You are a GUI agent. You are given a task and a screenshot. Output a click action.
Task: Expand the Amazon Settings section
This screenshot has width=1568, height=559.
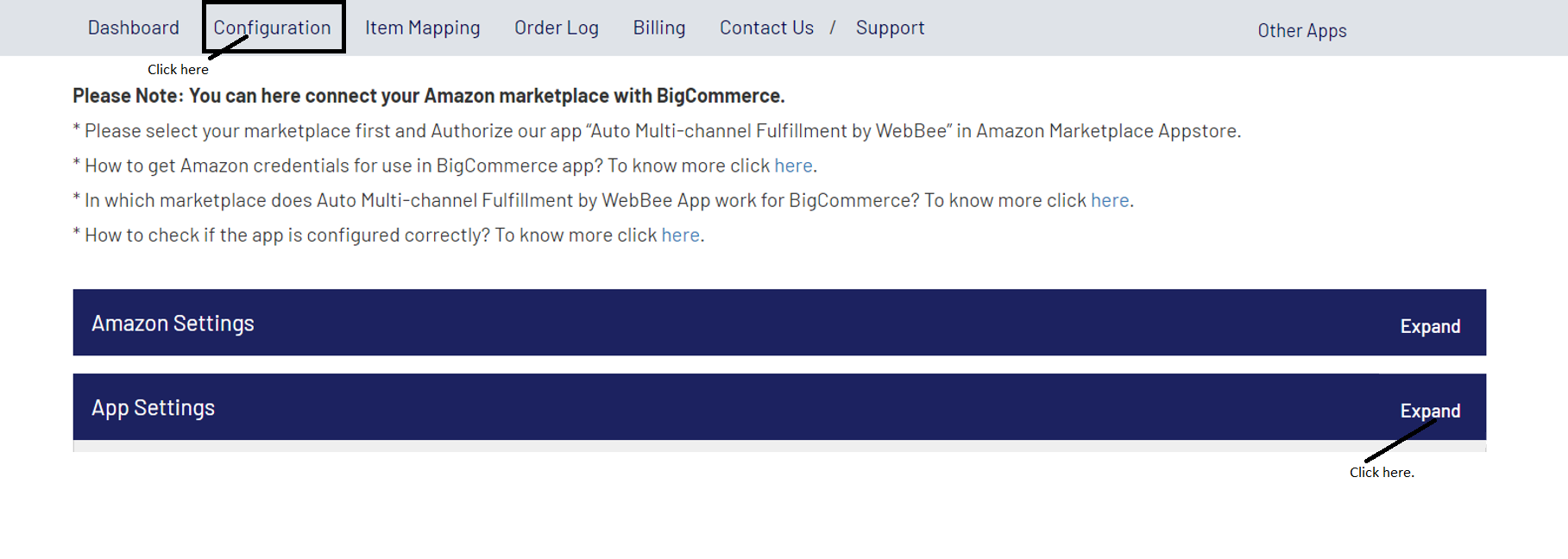[1430, 326]
